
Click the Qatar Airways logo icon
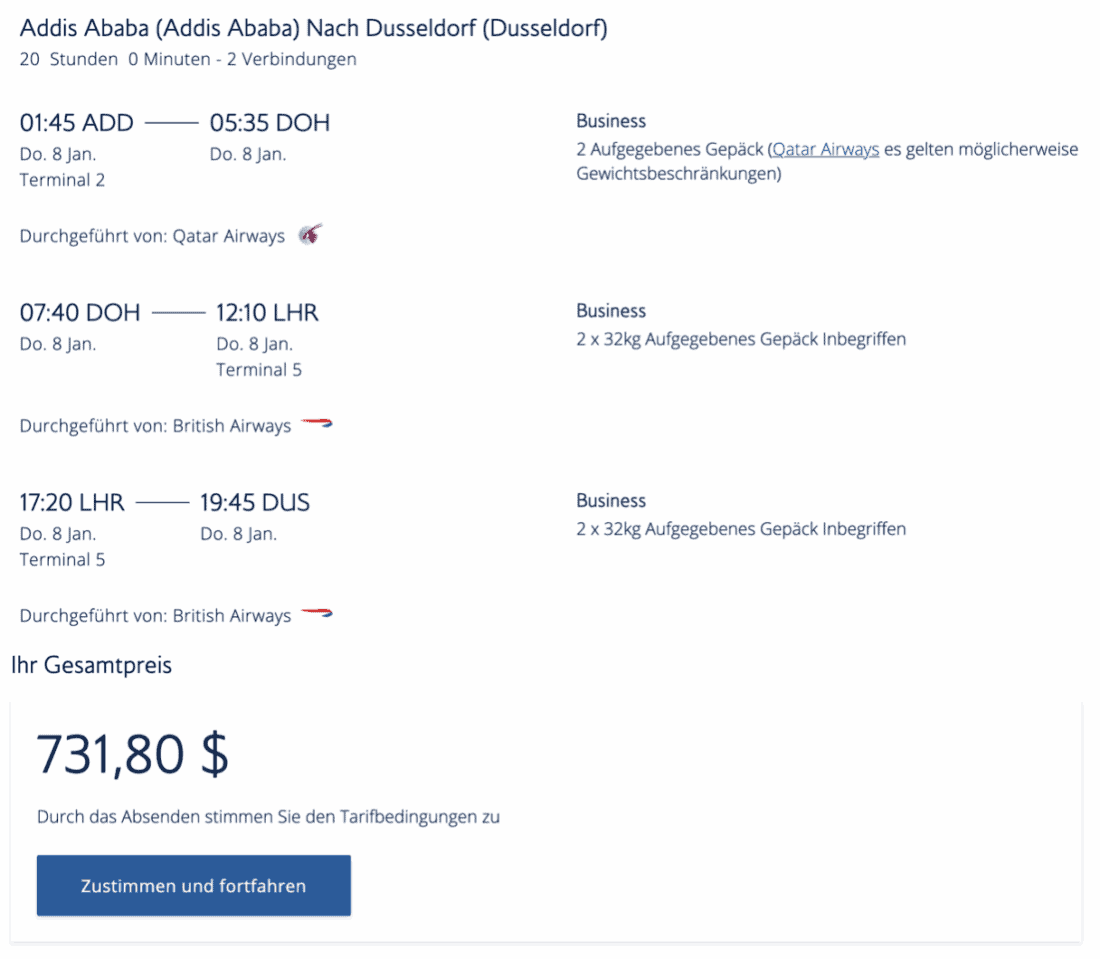pos(311,235)
